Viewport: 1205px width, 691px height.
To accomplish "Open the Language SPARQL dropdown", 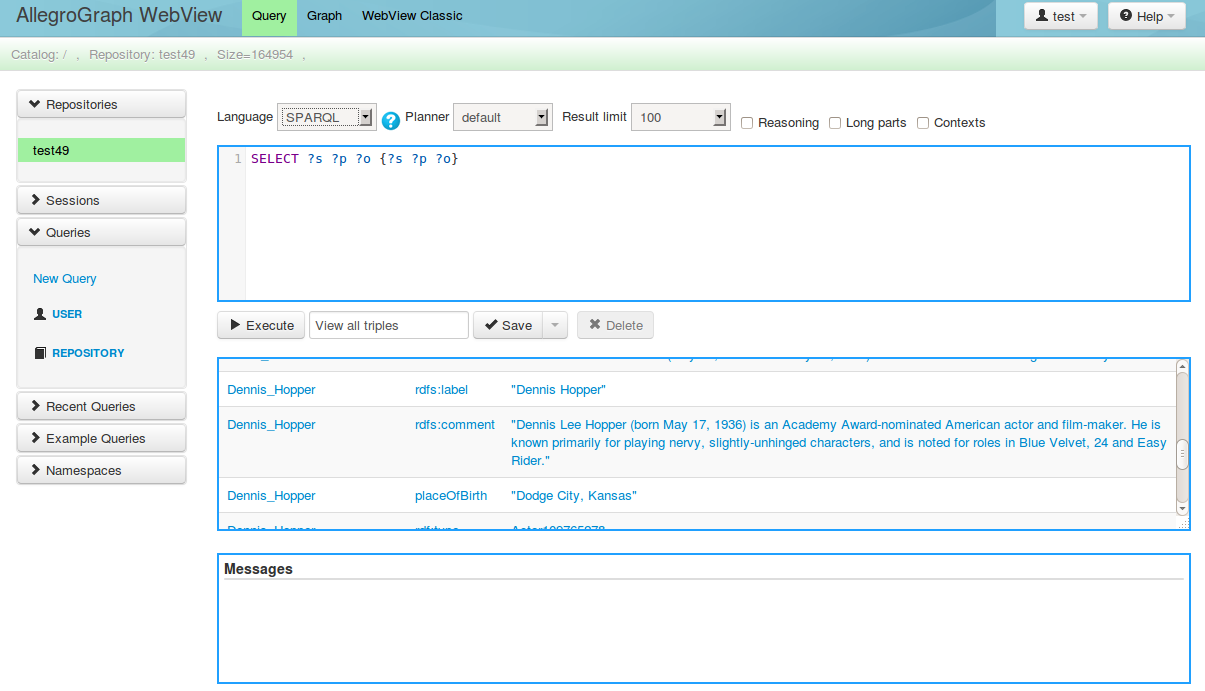I will click(326, 117).
